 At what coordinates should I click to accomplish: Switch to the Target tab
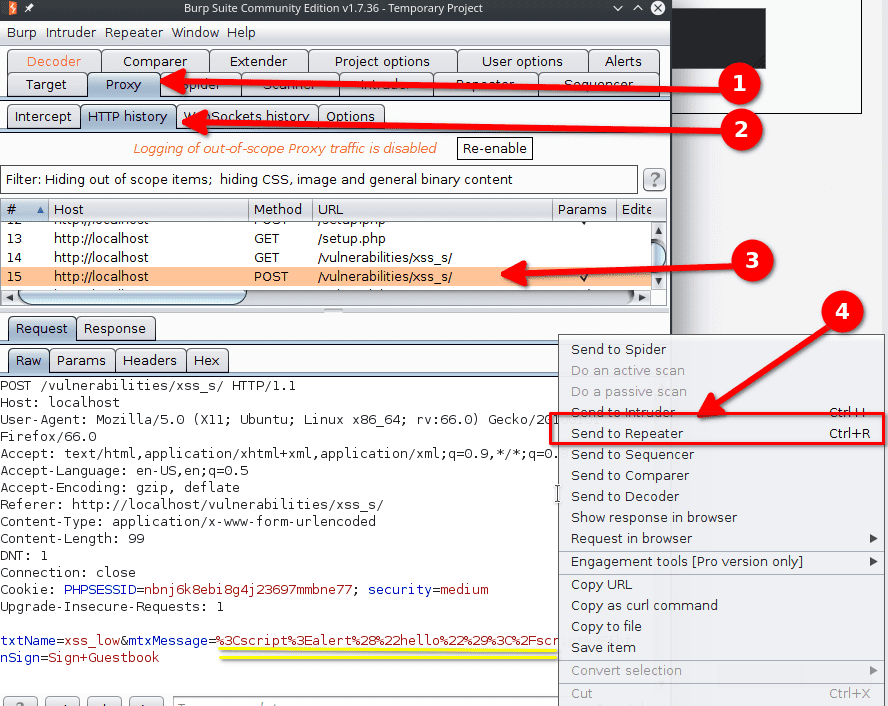pyautogui.click(x=46, y=85)
